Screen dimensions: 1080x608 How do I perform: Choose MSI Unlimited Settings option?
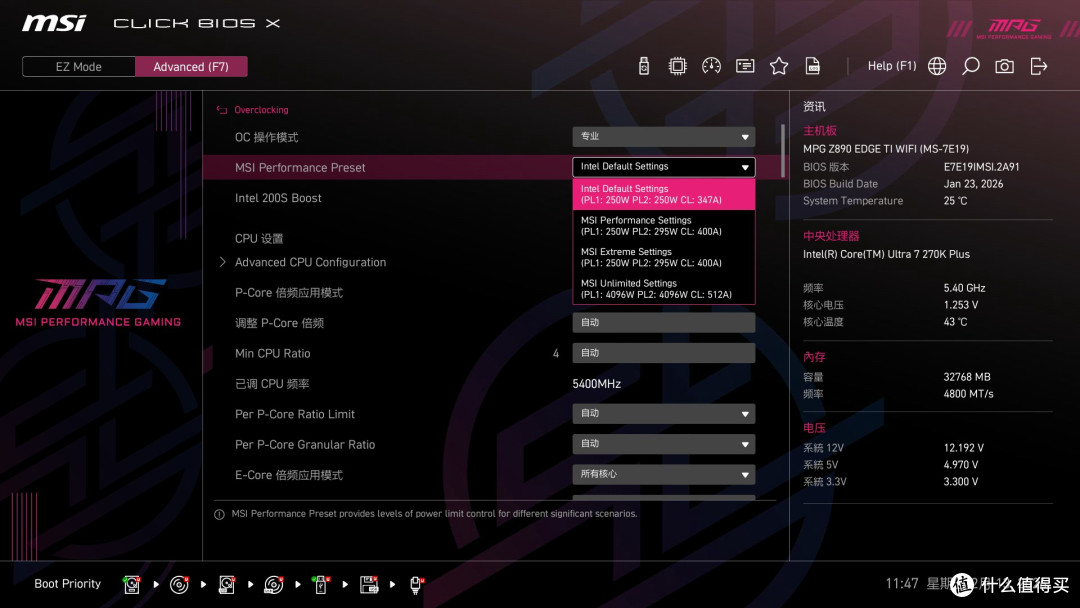pyautogui.click(x=663, y=289)
